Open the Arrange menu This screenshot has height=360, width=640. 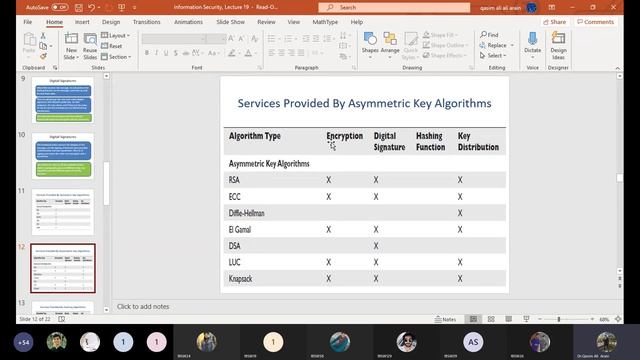(x=390, y=45)
